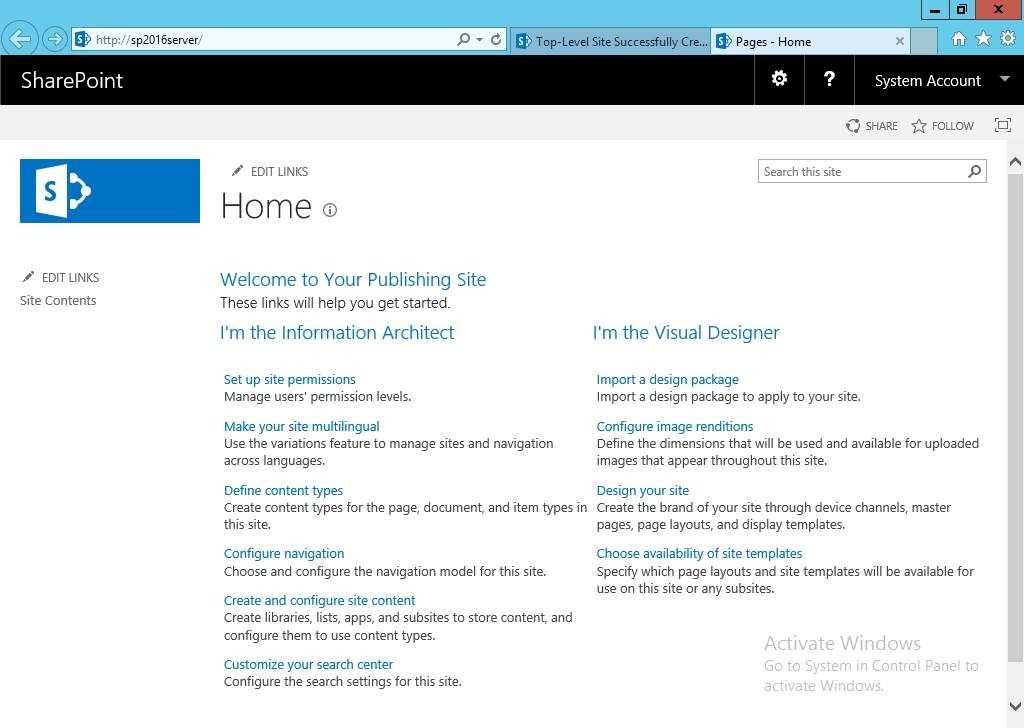This screenshot has height=728, width=1024.
Task: Close the Pages - Home tab
Action: [x=899, y=41]
